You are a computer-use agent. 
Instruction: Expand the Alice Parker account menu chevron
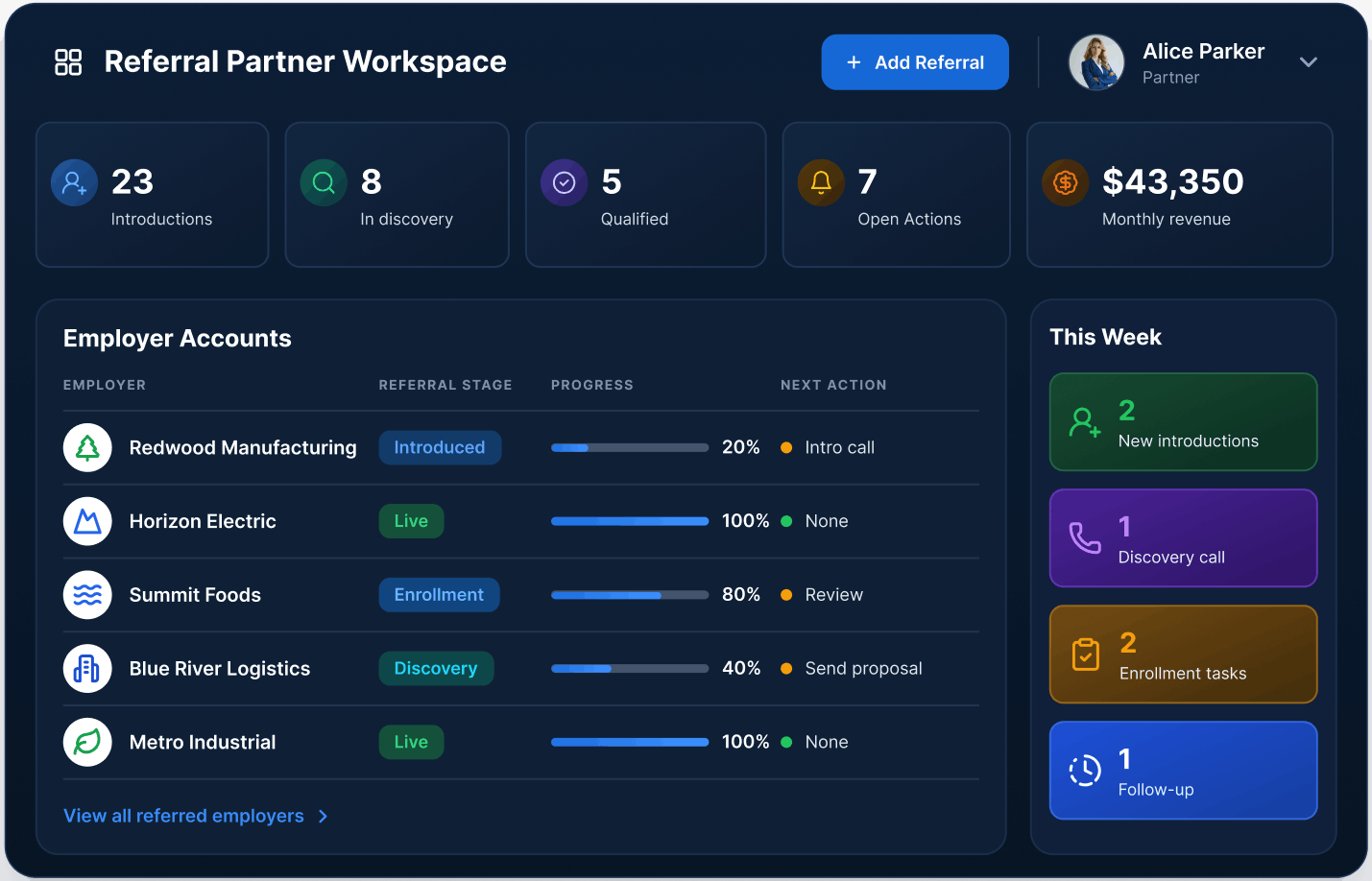pyautogui.click(x=1308, y=62)
